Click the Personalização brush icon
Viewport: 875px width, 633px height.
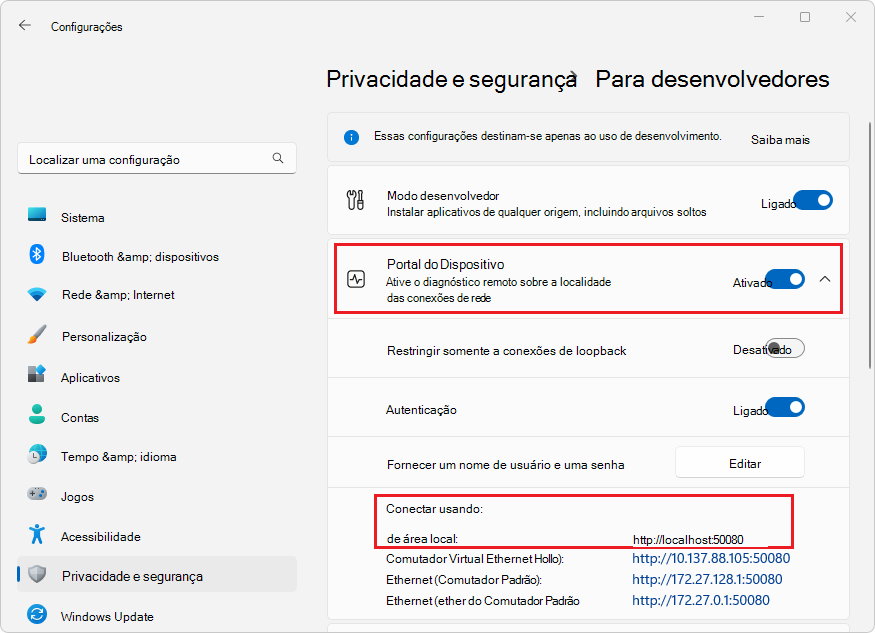tap(38, 336)
